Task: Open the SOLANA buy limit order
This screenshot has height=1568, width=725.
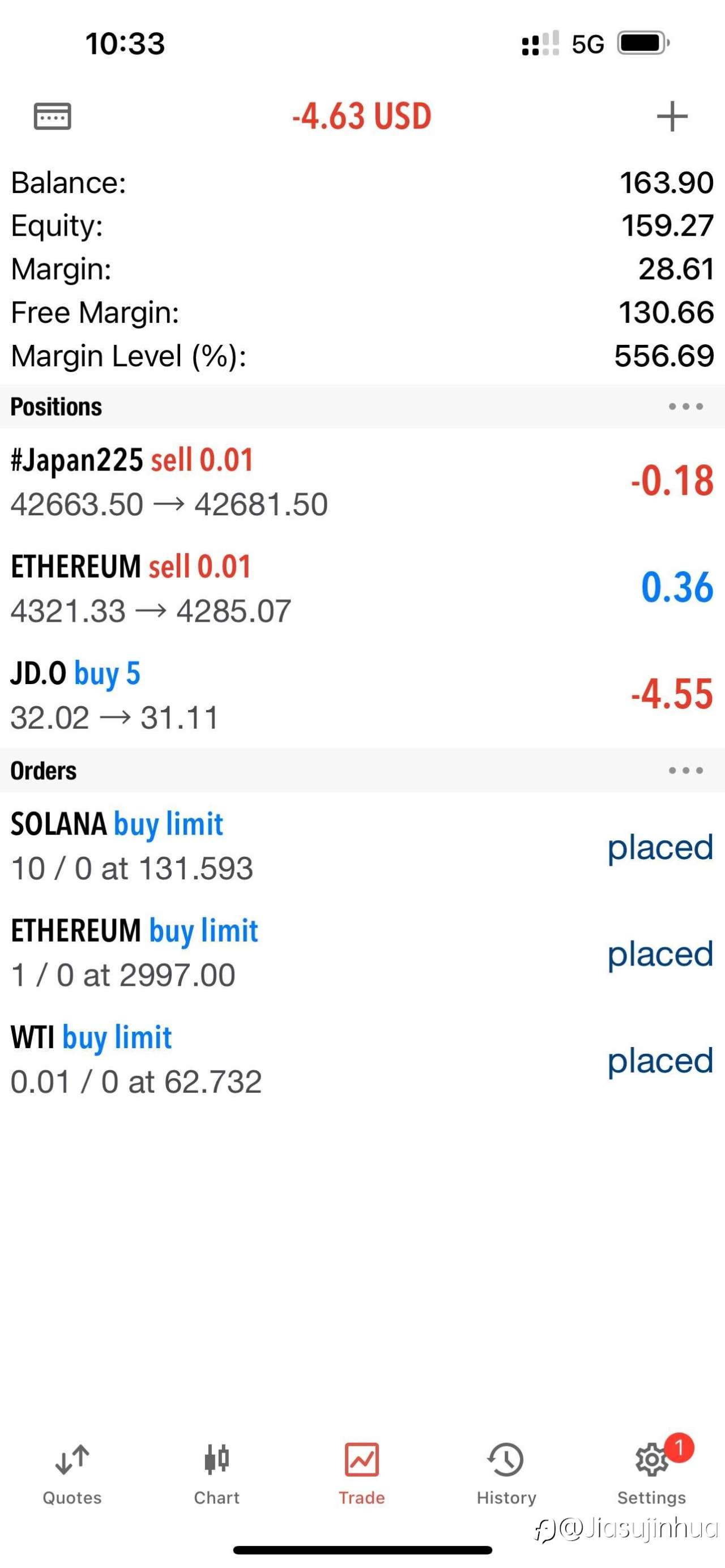Action: click(362, 845)
